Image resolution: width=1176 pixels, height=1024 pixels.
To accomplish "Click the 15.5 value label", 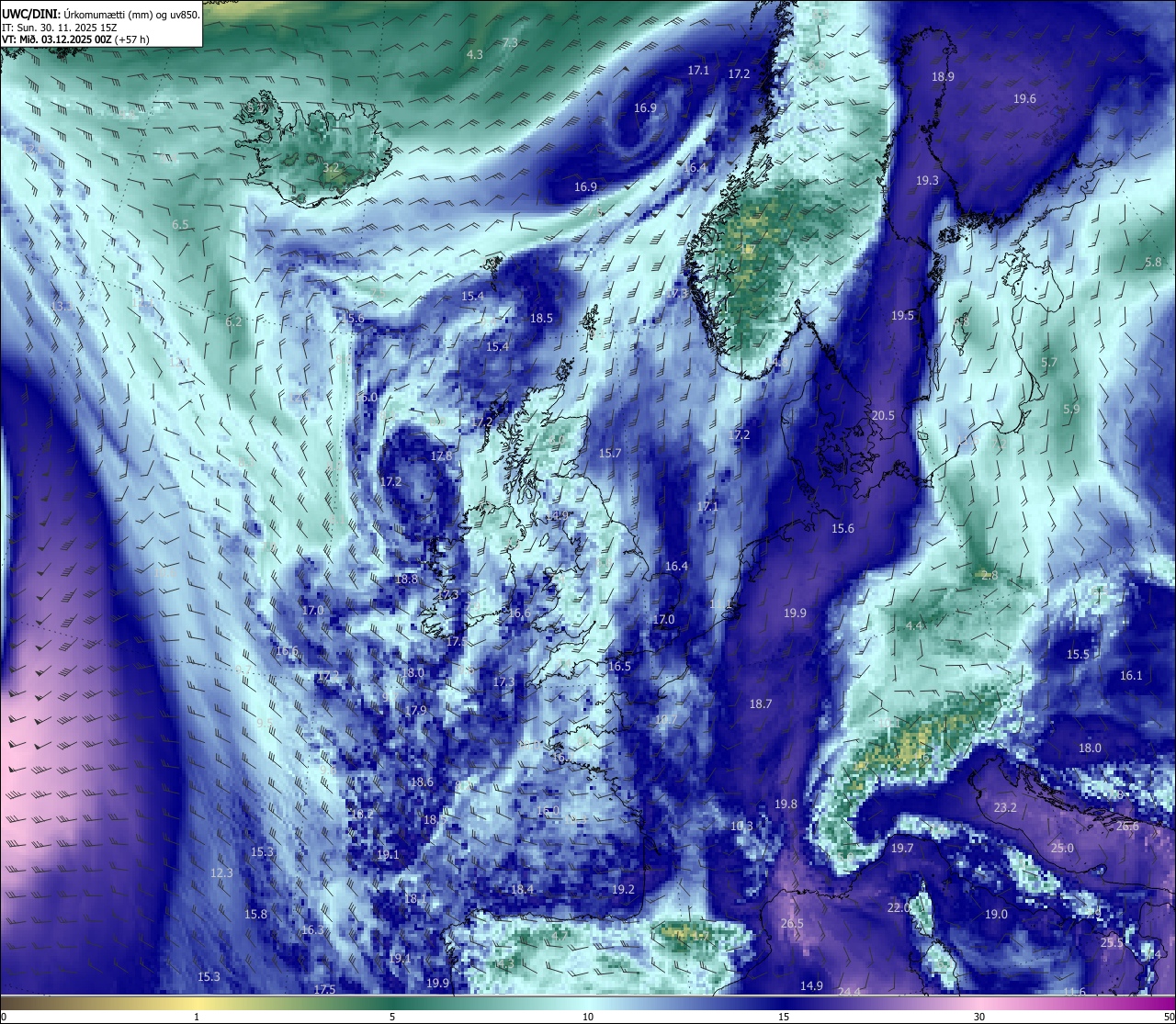I will (x=1078, y=655).
